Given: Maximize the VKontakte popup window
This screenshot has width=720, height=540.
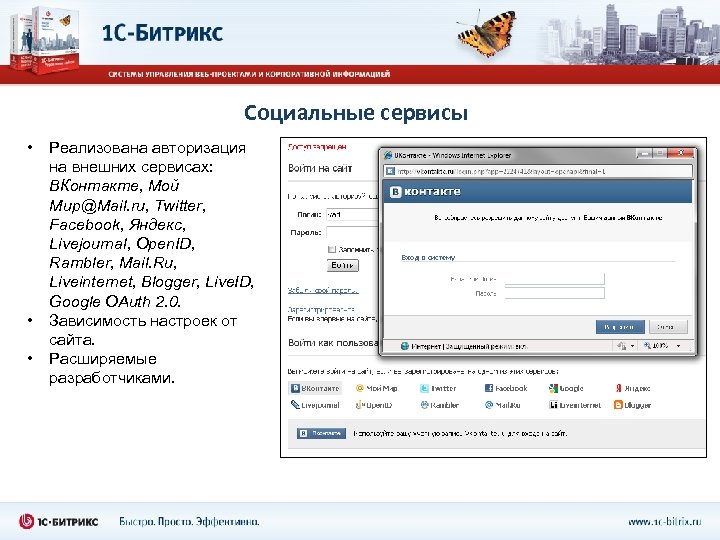Looking at the screenshot, I should (660, 153).
